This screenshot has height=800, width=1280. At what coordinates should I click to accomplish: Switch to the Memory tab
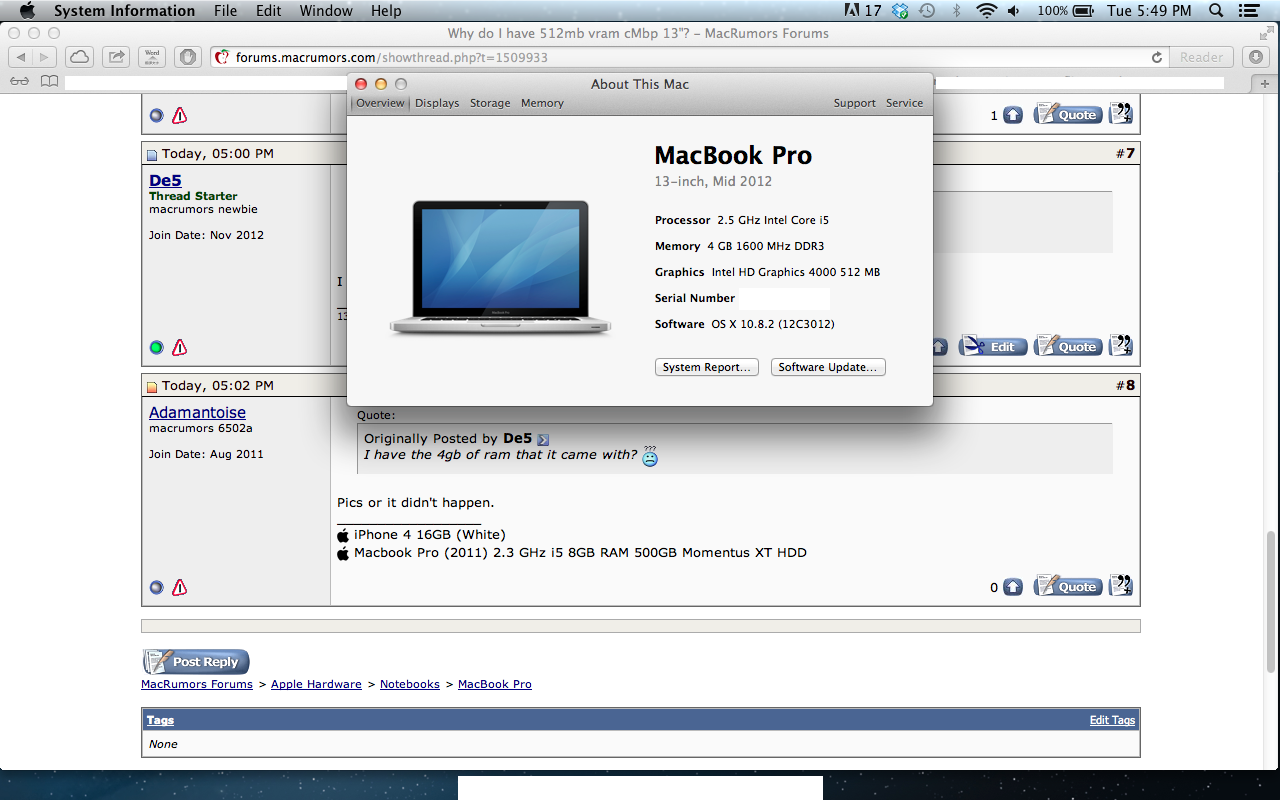(x=542, y=103)
